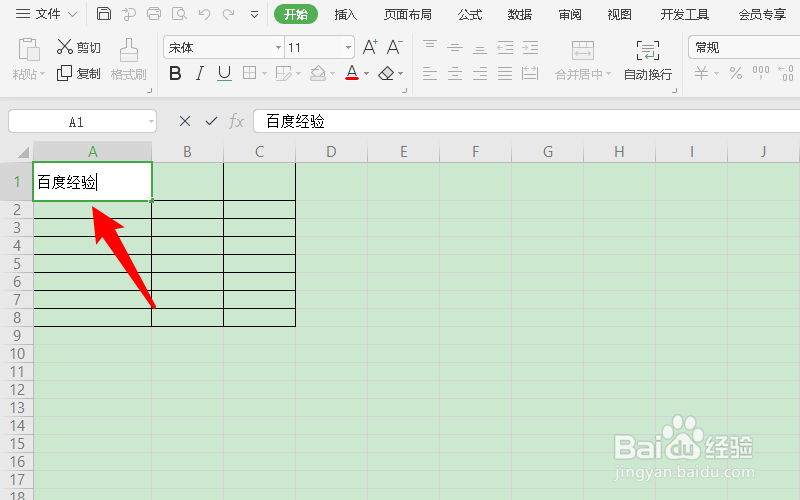The image size is (800, 500).
Task: Click the currency ¥ format icon
Action: [702, 73]
